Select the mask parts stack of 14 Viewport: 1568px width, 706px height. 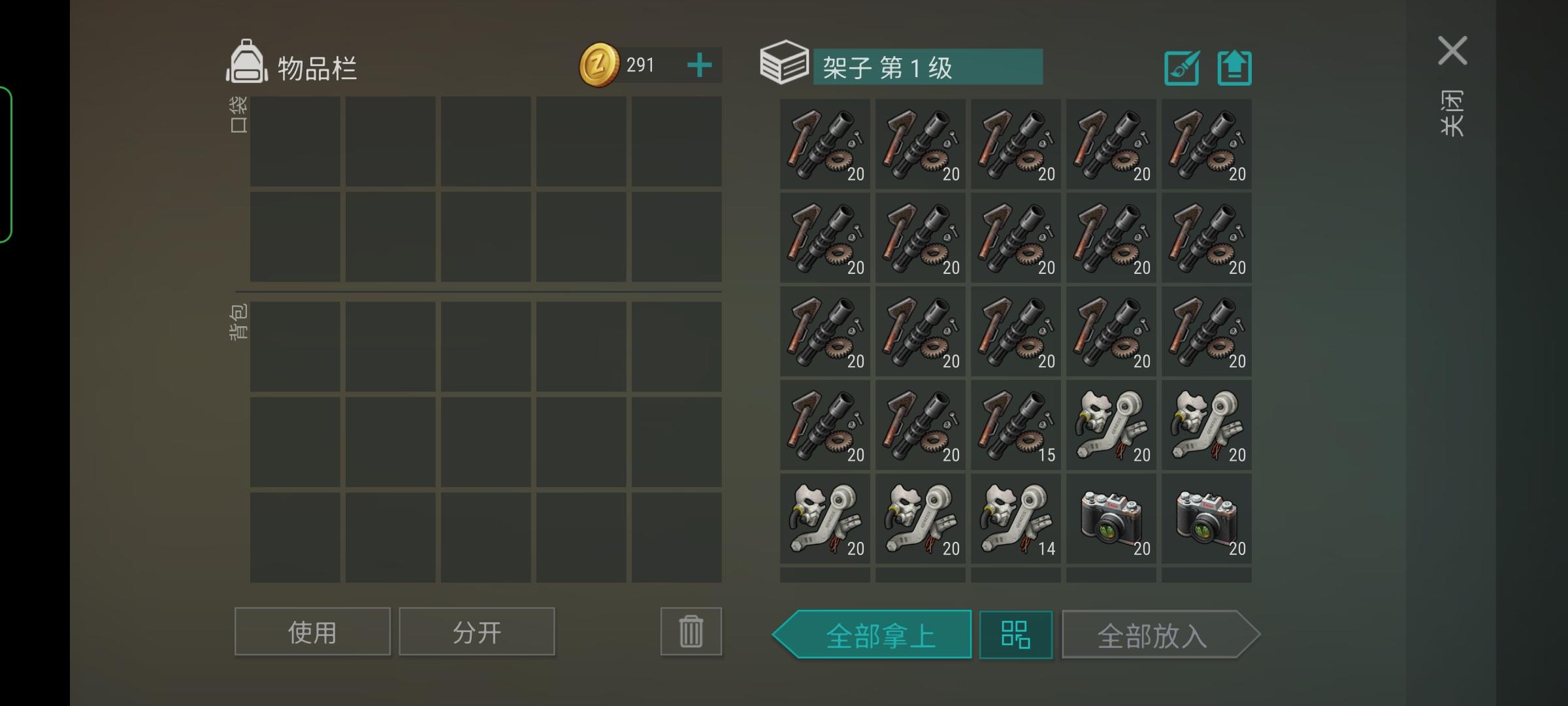coord(1015,518)
